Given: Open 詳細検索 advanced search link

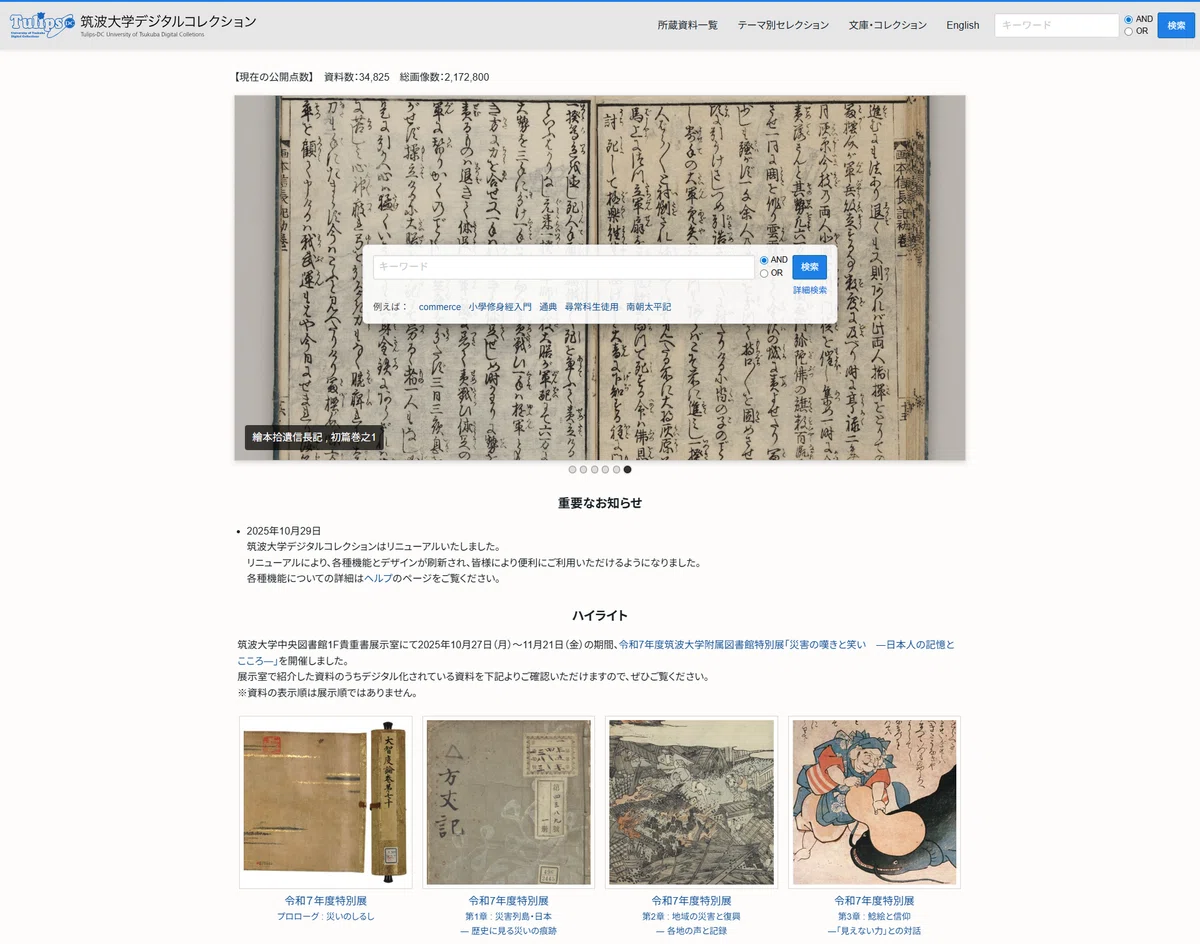Looking at the screenshot, I should tap(810, 290).
